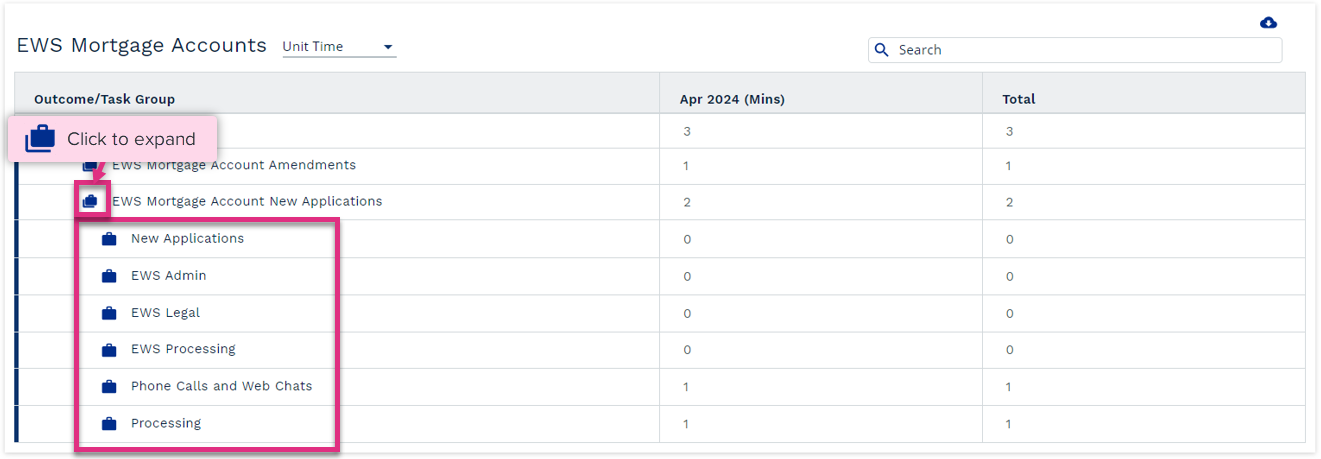Select the New Applications task group
The image size is (1321, 459).
pos(187,239)
